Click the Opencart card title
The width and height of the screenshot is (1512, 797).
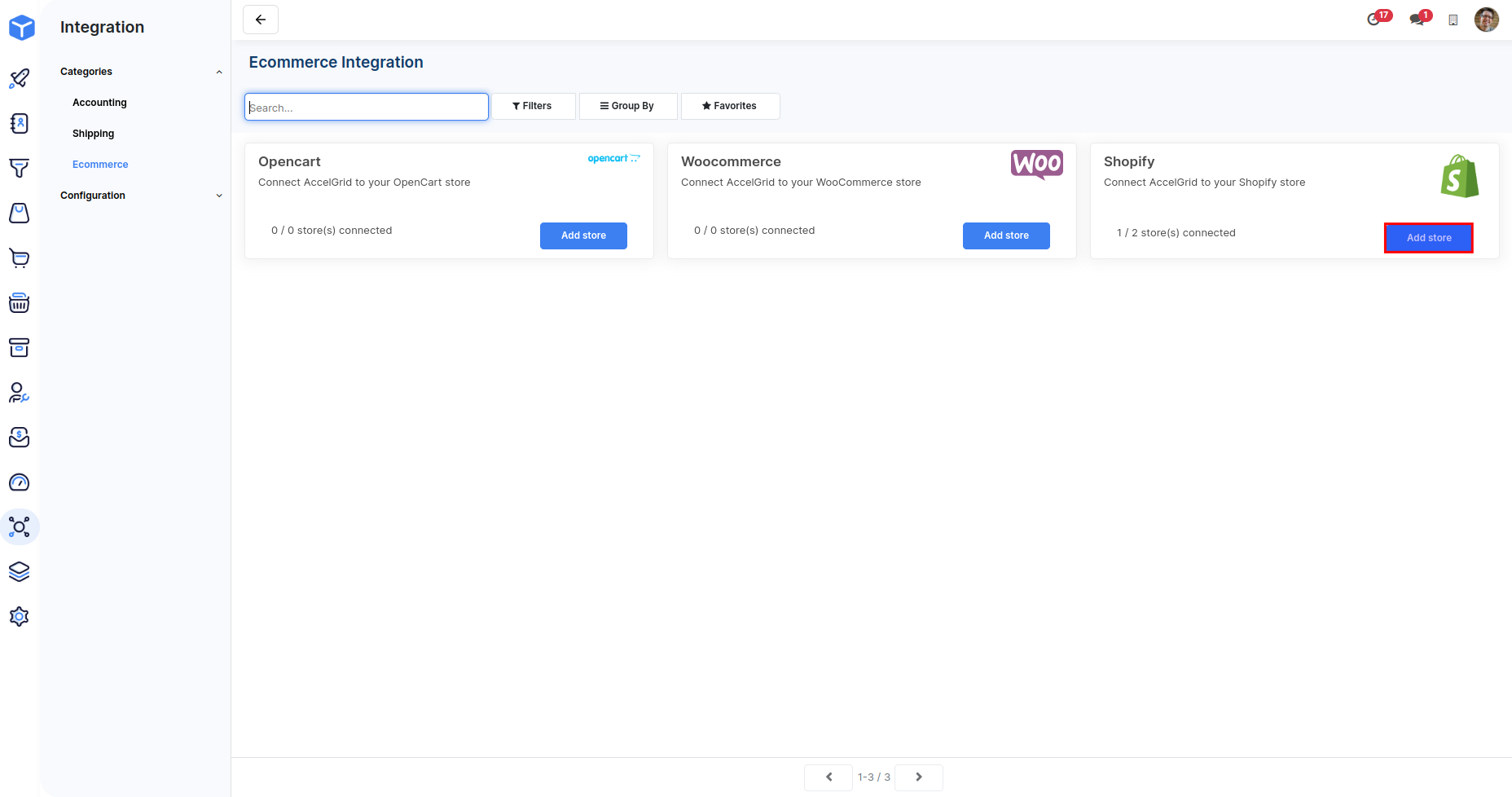pos(289,161)
